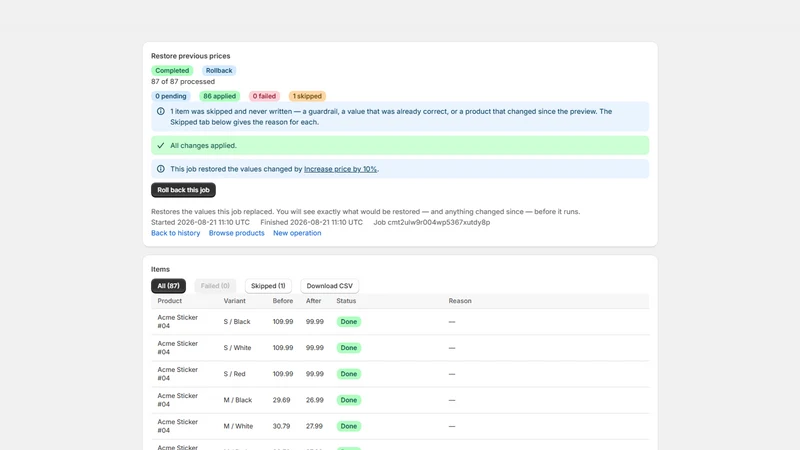
Task: Click the Started 2026-08-21 11:10 UTC text
Action: [x=201, y=222]
